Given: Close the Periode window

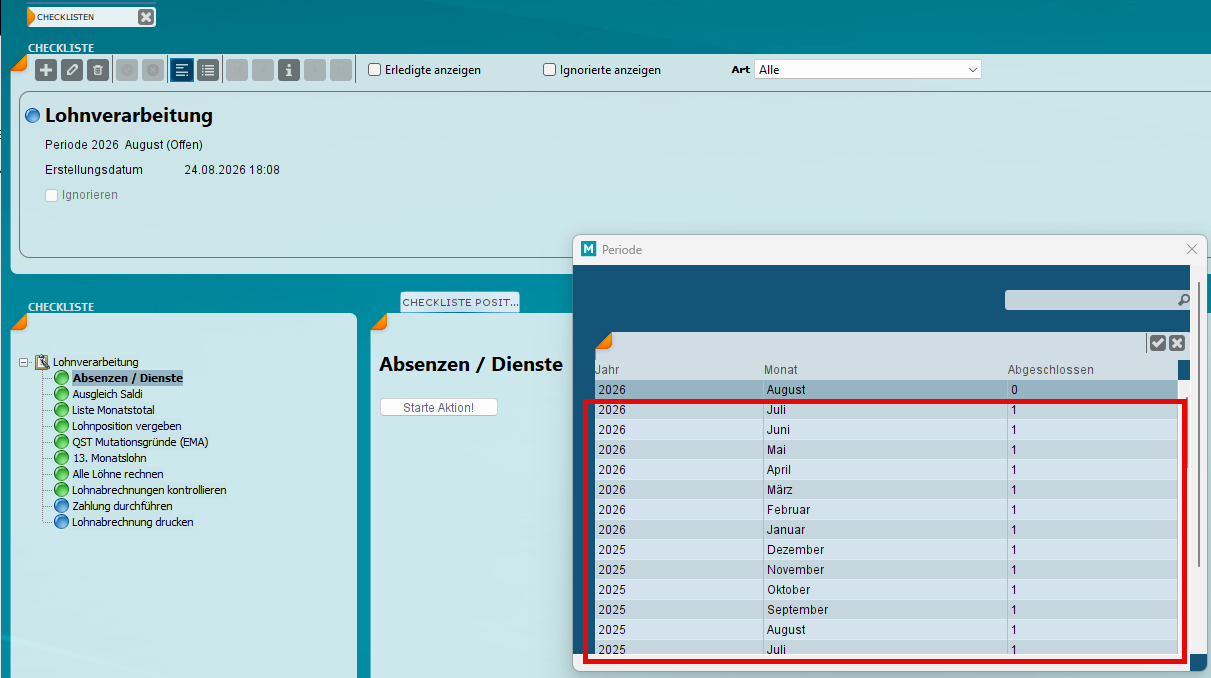Looking at the screenshot, I should [1191, 249].
